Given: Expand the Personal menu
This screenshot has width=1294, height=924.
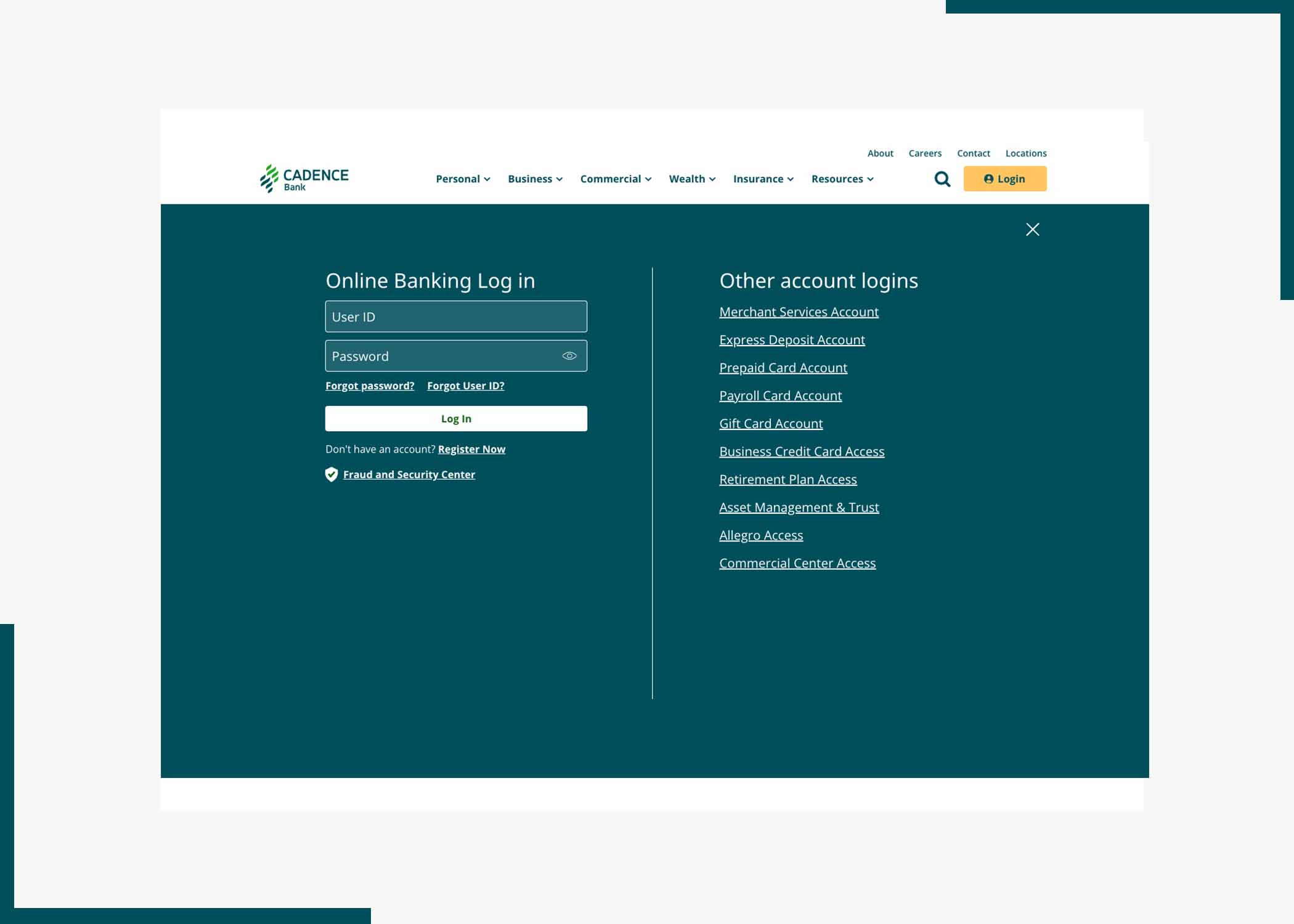Looking at the screenshot, I should [x=463, y=179].
